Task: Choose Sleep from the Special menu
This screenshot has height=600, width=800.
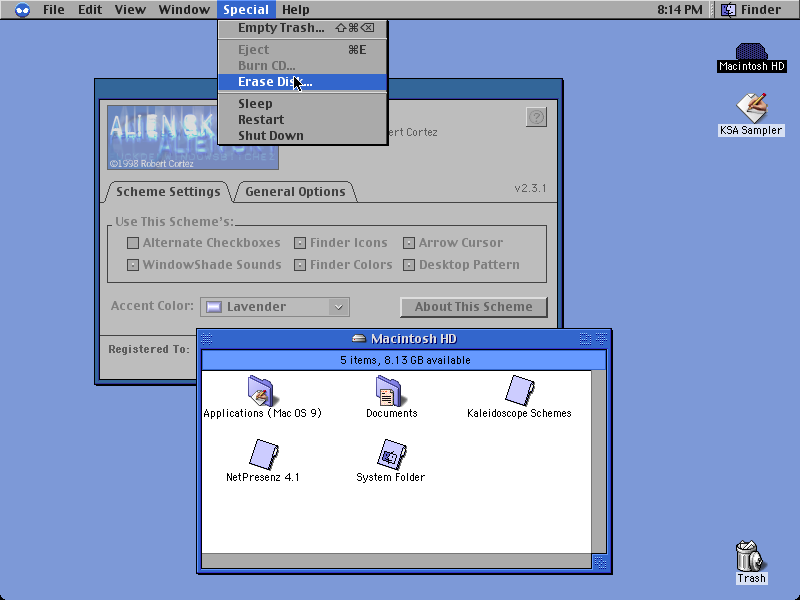Action: coord(303,104)
